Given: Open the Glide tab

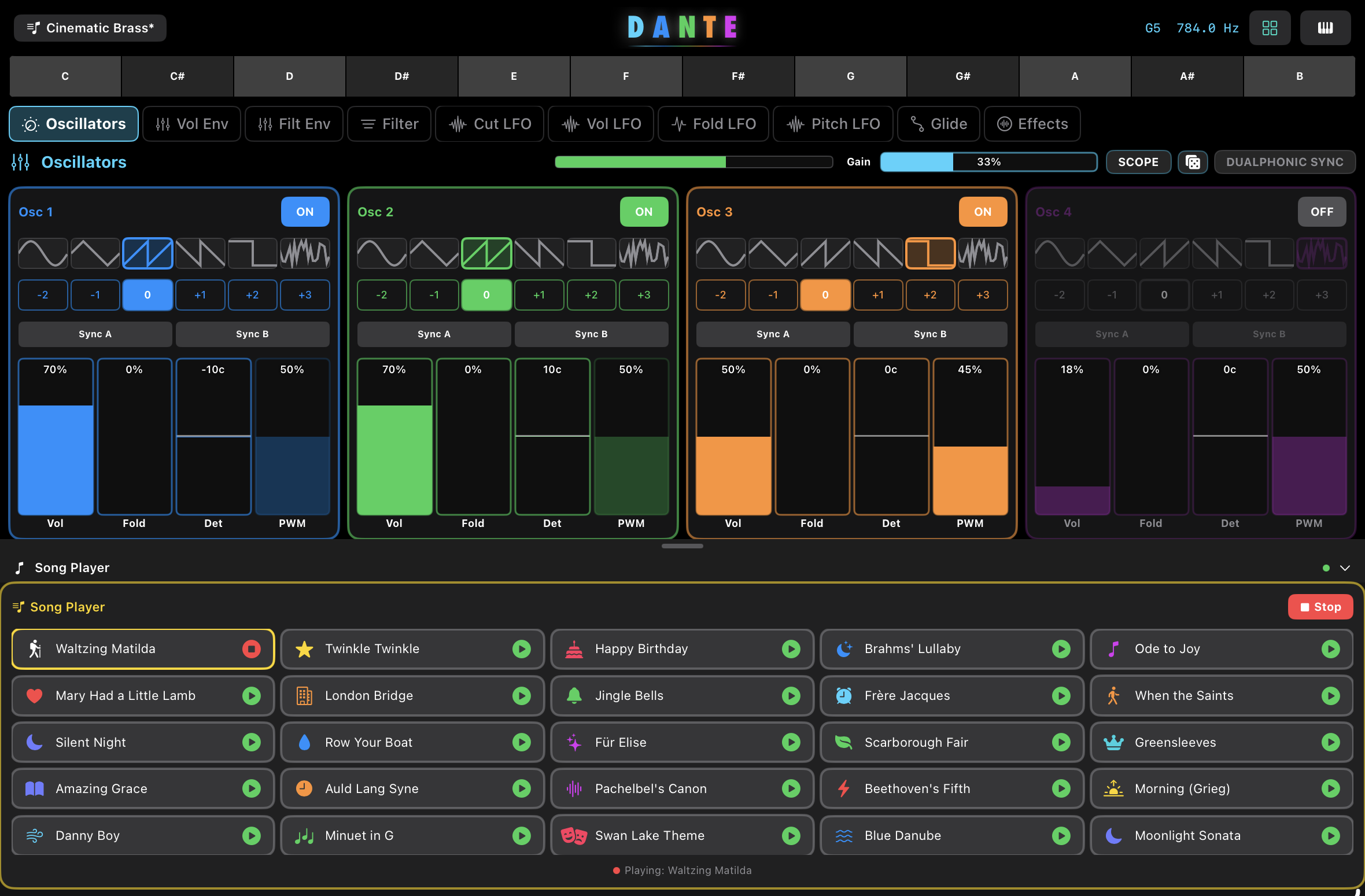Looking at the screenshot, I should (938, 124).
